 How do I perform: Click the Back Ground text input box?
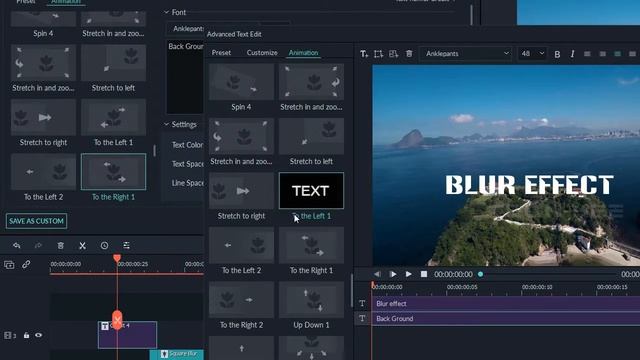[185, 77]
